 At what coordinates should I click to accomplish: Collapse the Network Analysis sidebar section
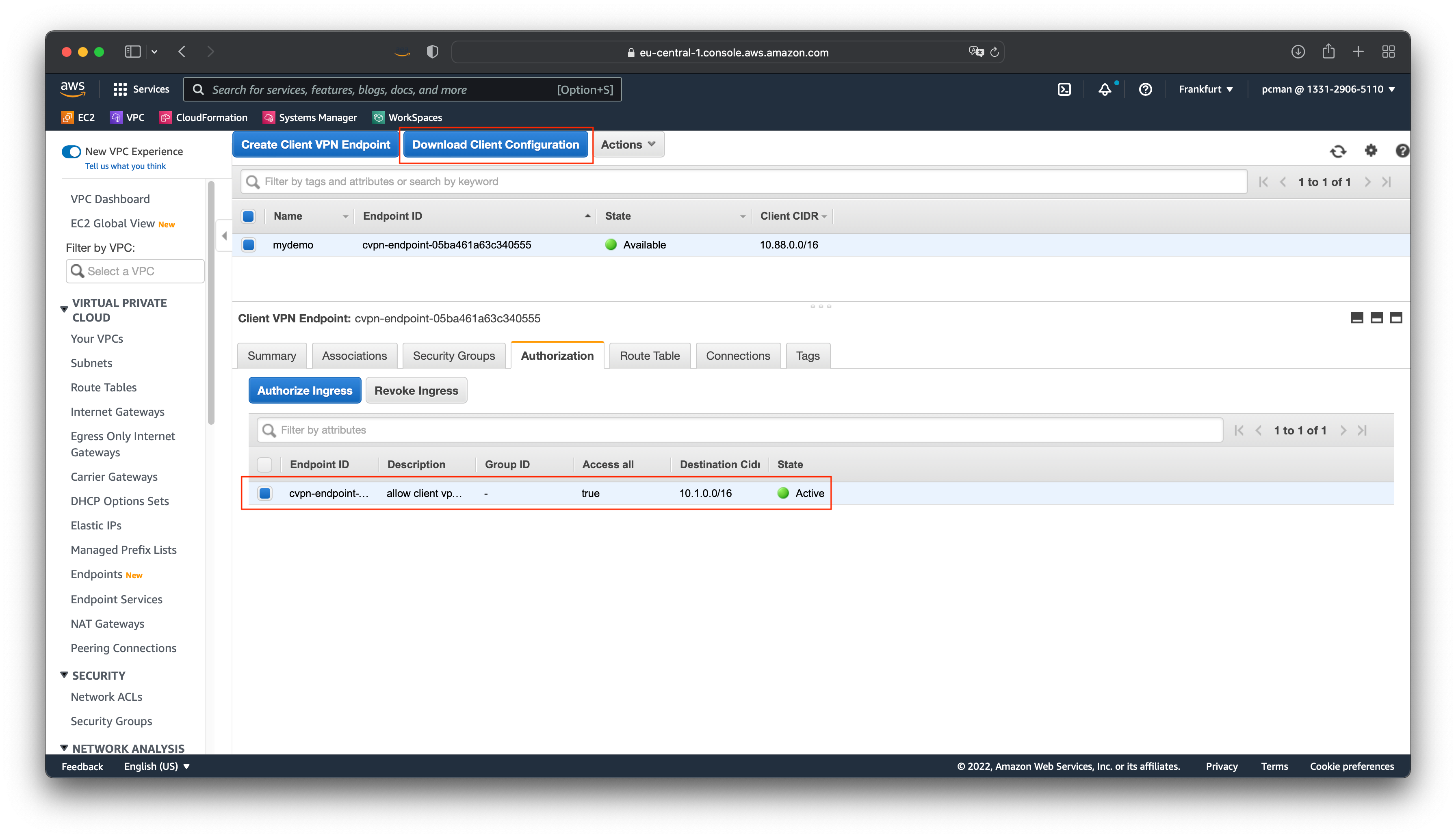point(64,747)
